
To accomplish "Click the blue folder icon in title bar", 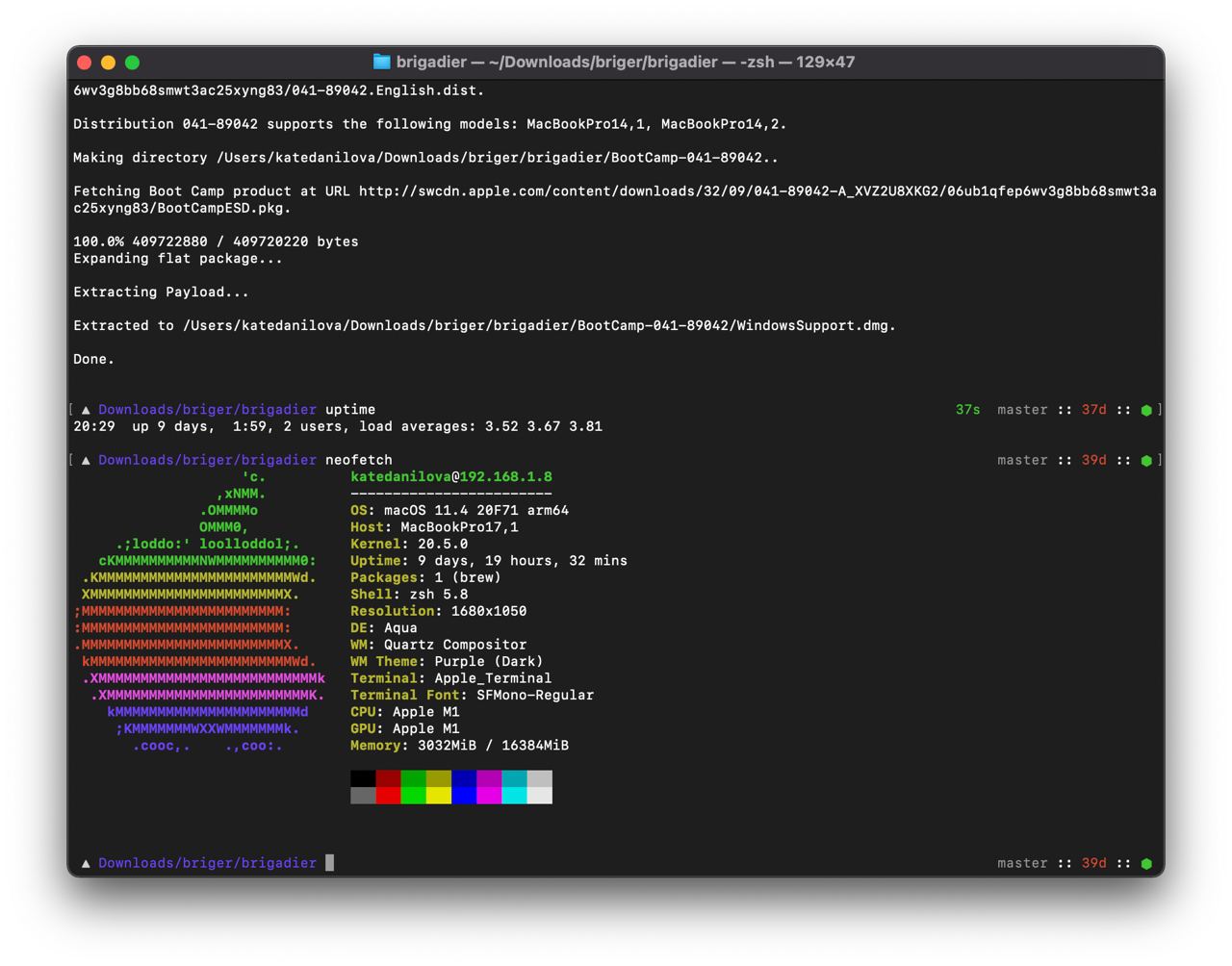I will (x=381, y=62).
